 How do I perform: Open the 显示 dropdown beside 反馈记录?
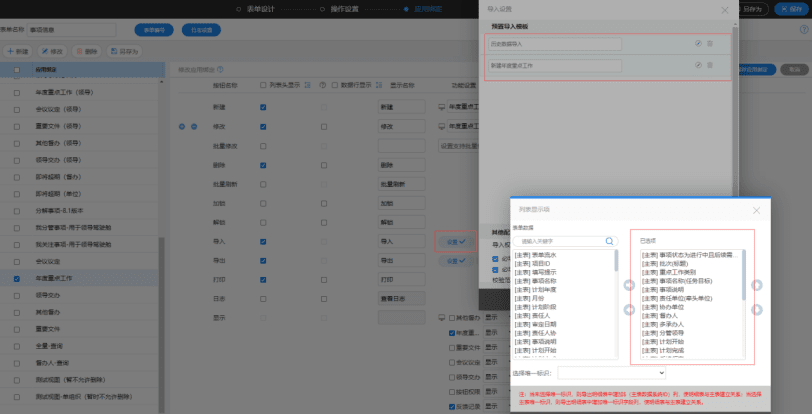[496, 407]
